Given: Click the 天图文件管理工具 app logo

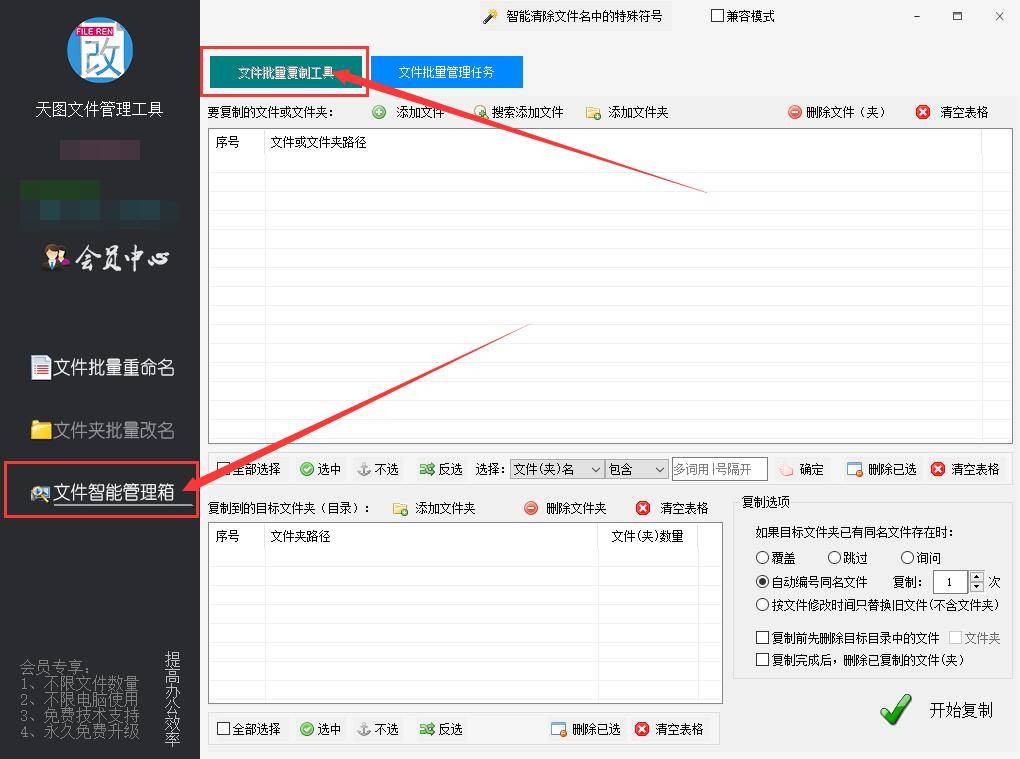Looking at the screenshot, I should (x=100, y=51).
